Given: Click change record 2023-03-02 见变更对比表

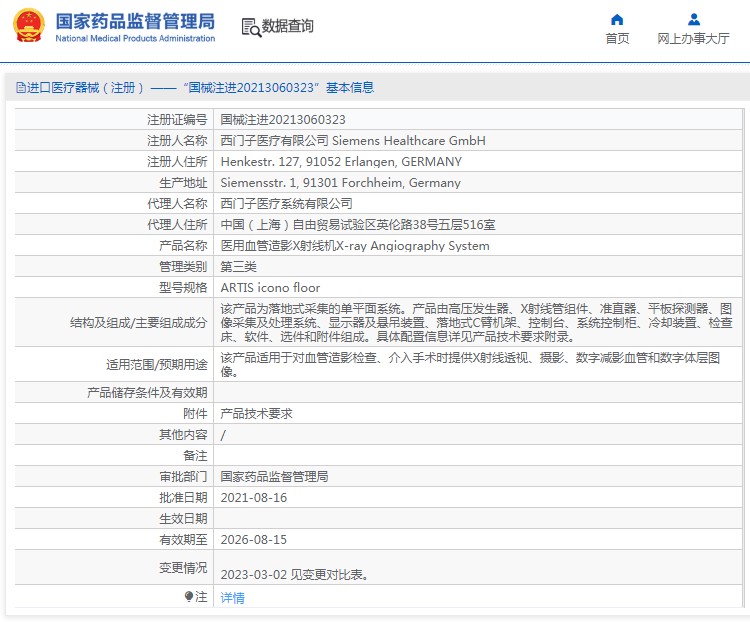Looking at the screenshot, I should [x=294, y=575].
